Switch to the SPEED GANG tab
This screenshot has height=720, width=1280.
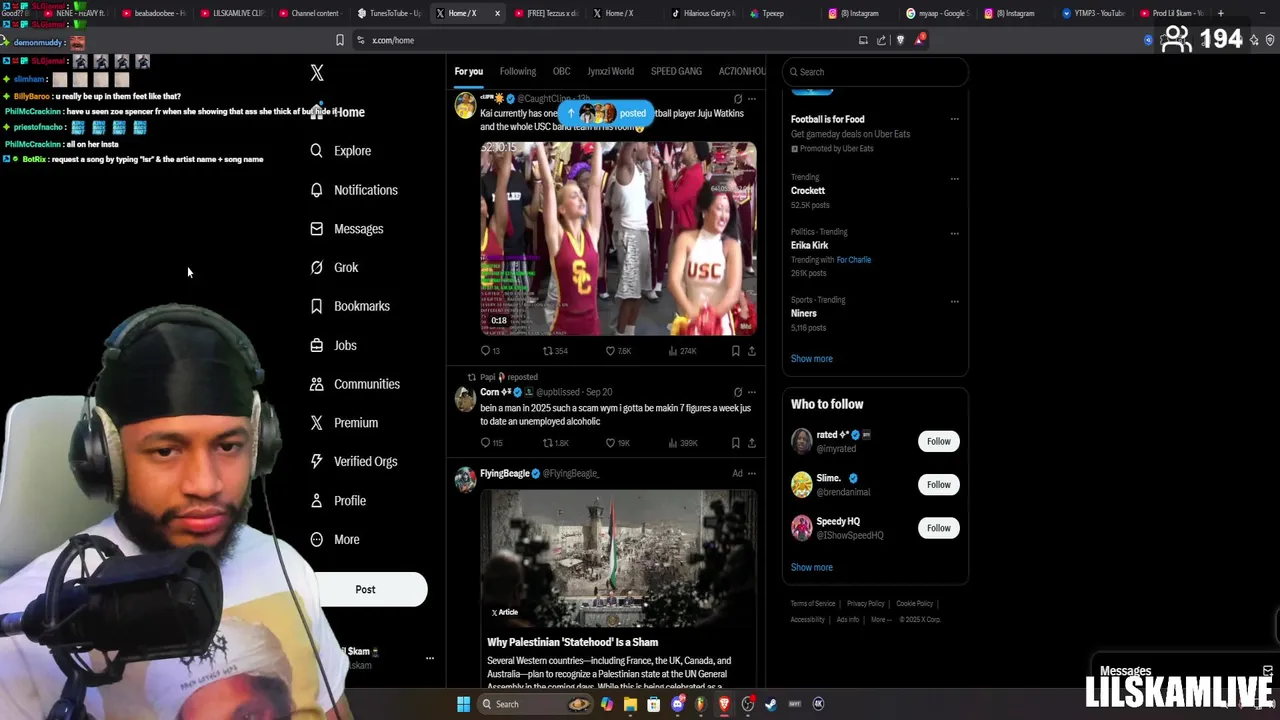676,72
